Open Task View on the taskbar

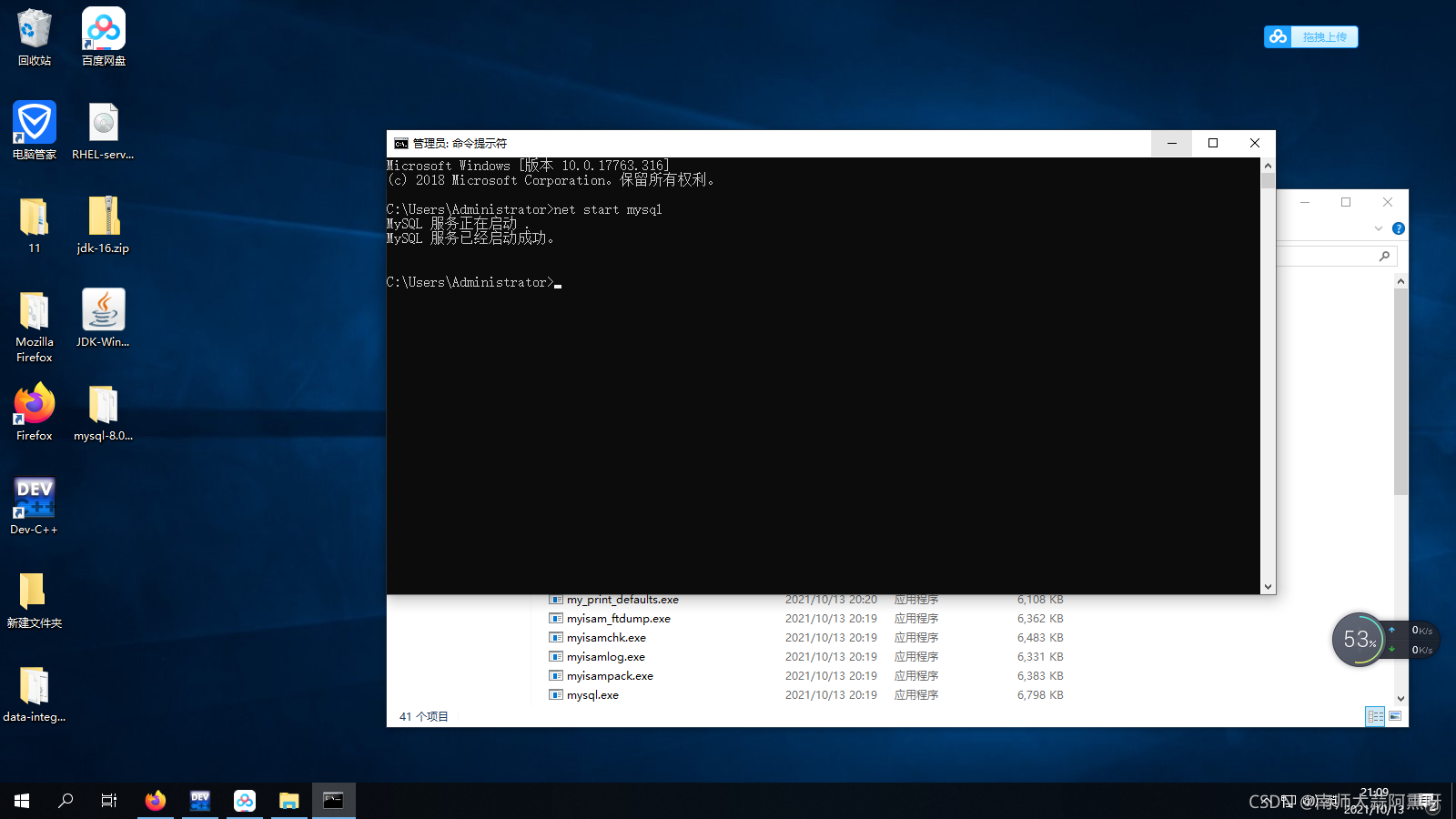[x=109, y=801]
